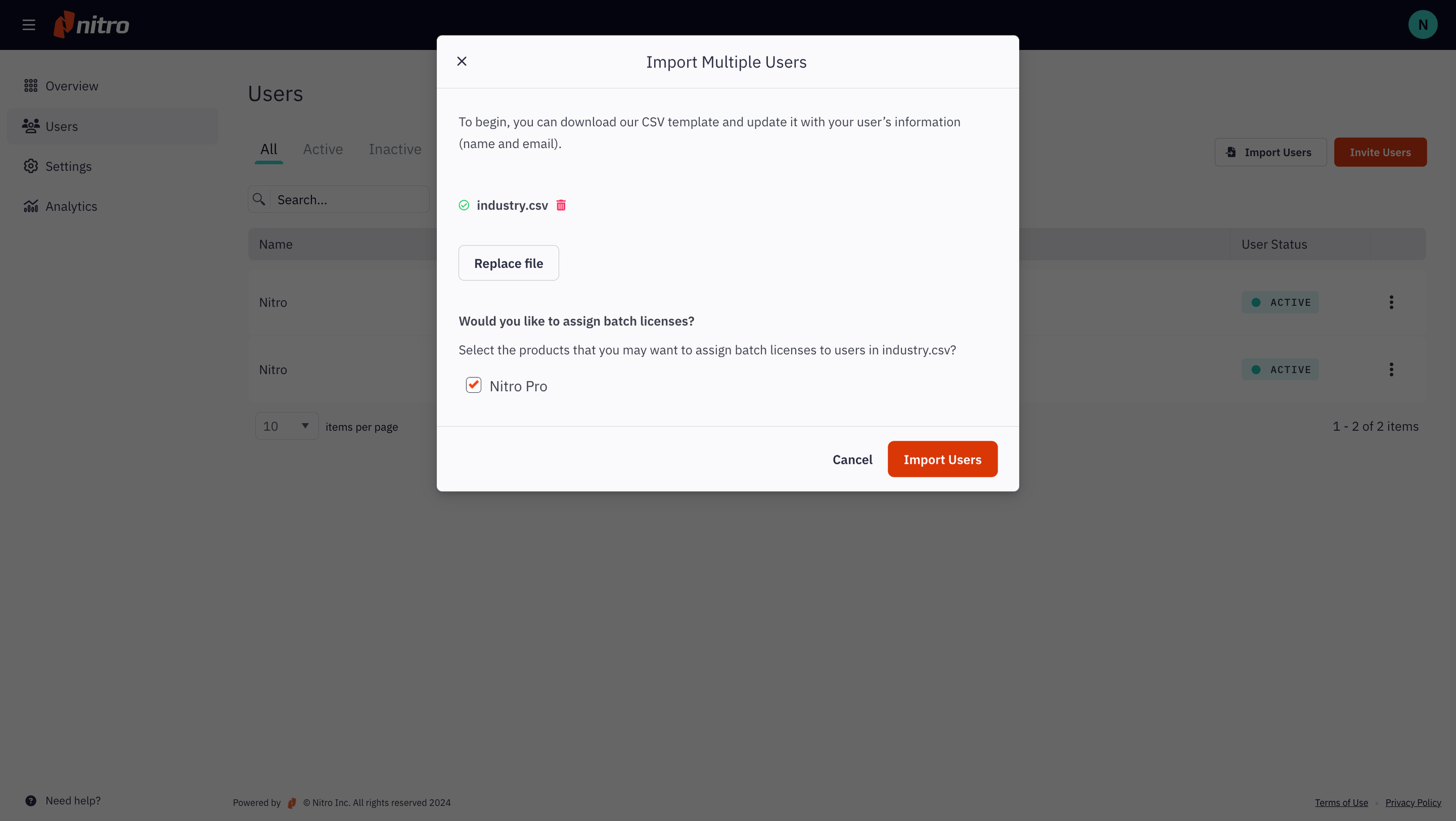Delete the uploaded industry.csv file
This screenshot has height=821, width=1456.
(561, 205)
